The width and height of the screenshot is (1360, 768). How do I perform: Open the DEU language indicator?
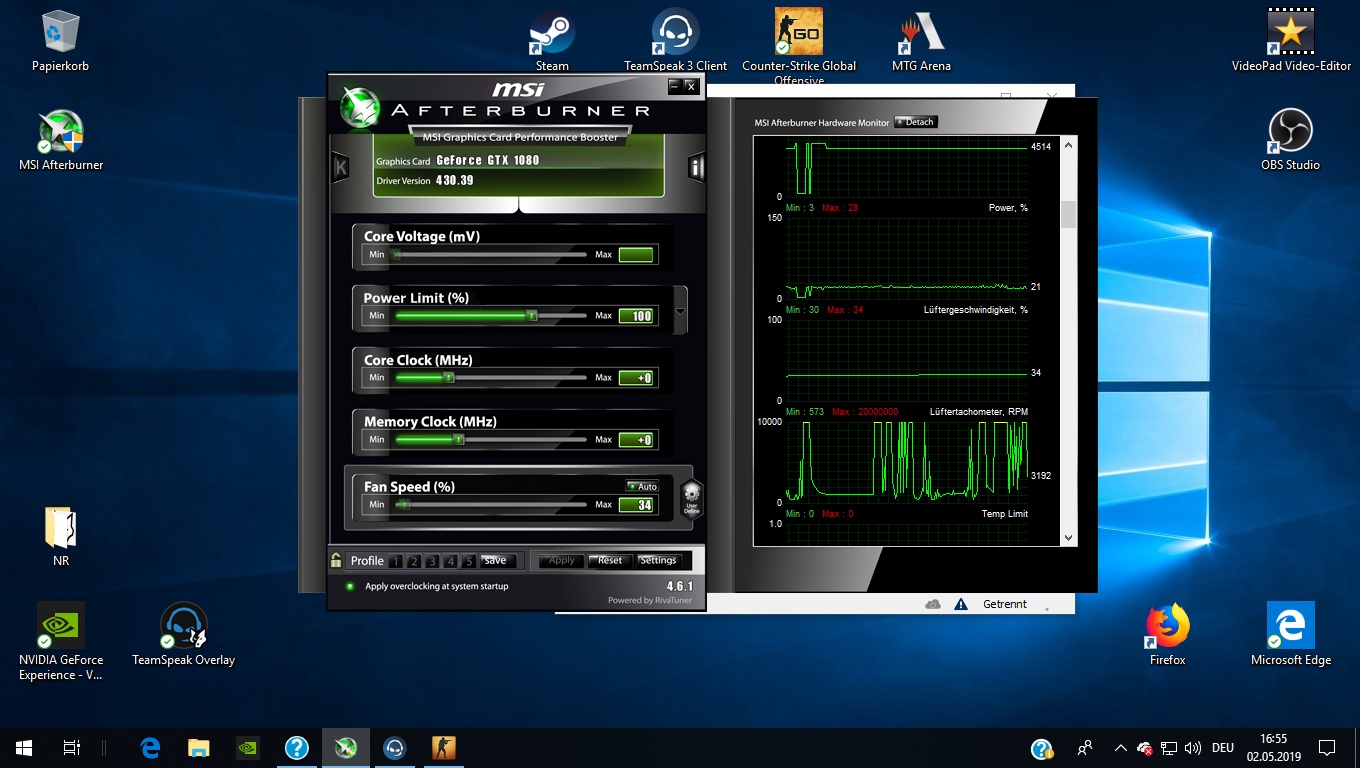[1222, 747]
